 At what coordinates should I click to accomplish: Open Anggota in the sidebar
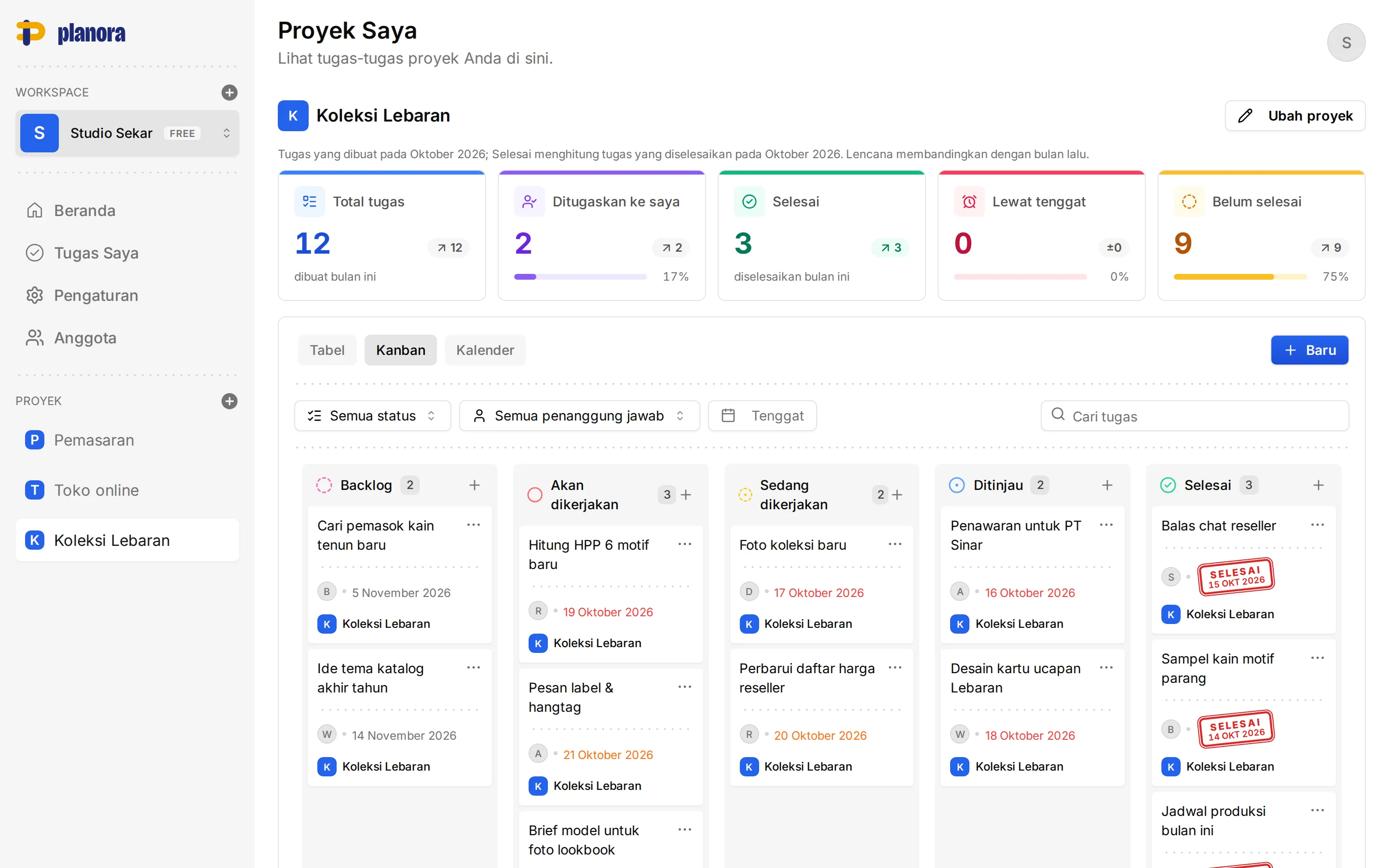point(127,338)
